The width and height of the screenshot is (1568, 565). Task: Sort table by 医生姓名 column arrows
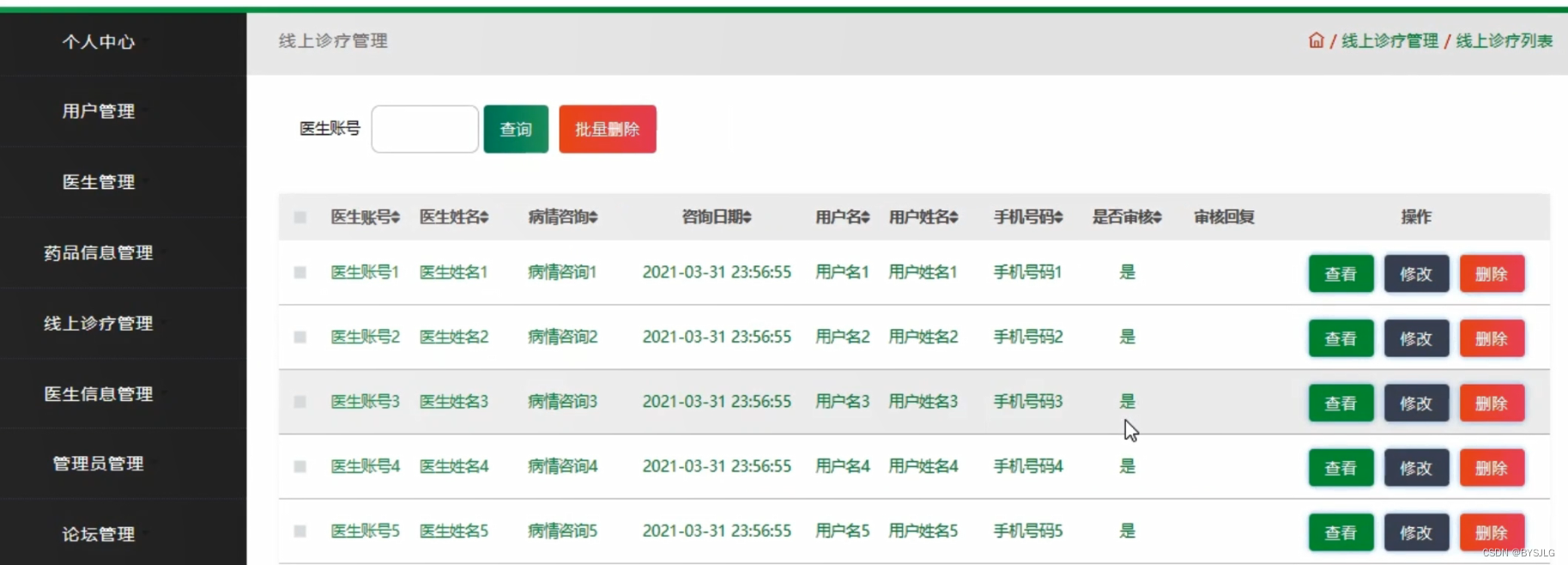coord(484,217)
